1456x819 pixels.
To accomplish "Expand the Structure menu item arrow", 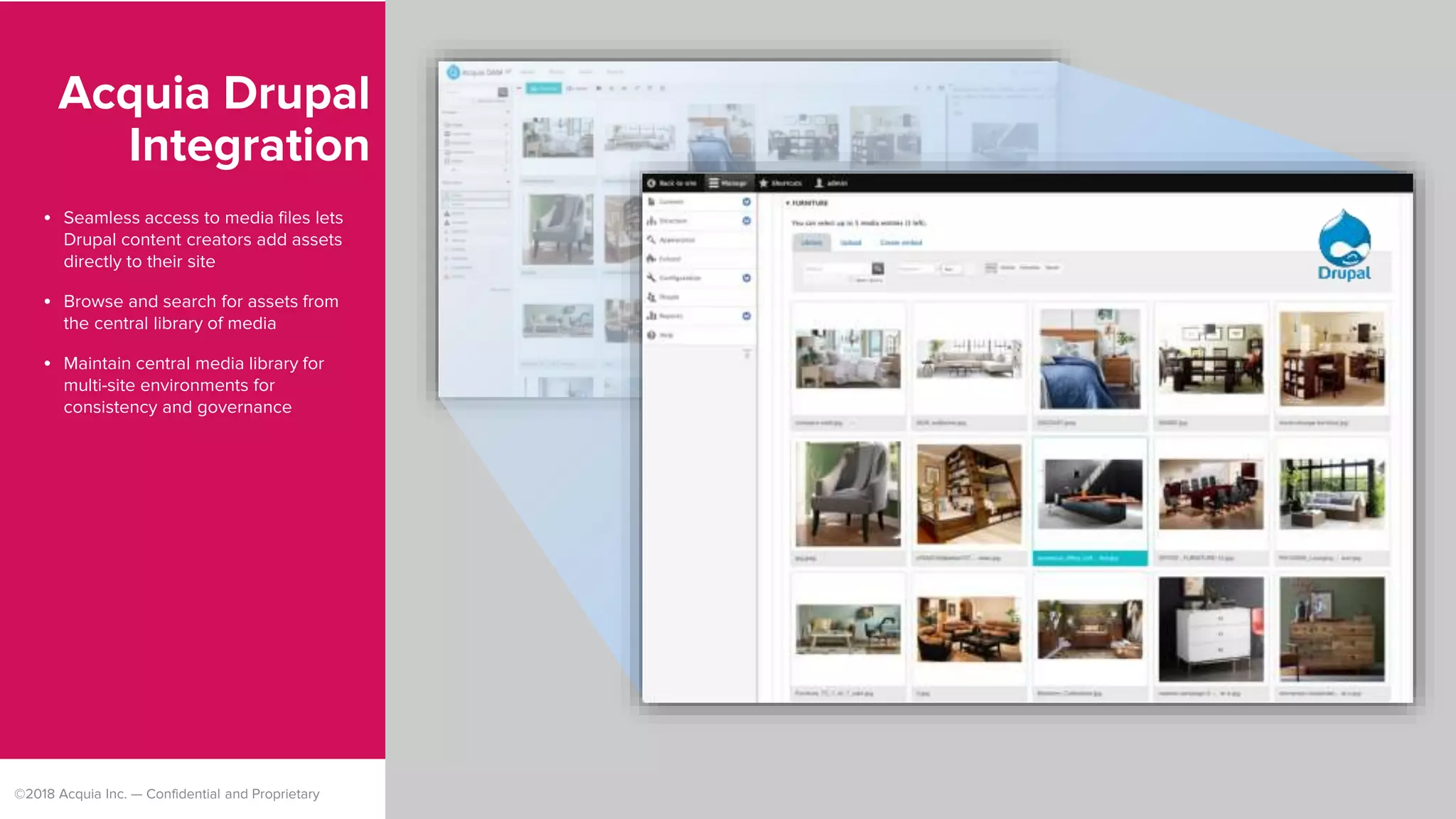I will point(746,221).
